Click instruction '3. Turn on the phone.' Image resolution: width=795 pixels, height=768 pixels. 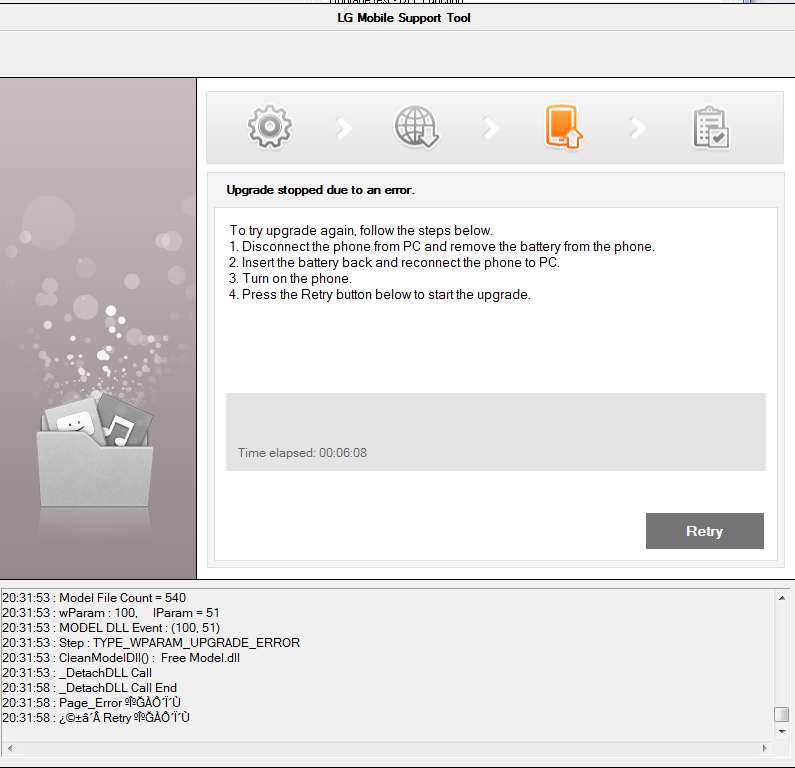pos(290,278)
